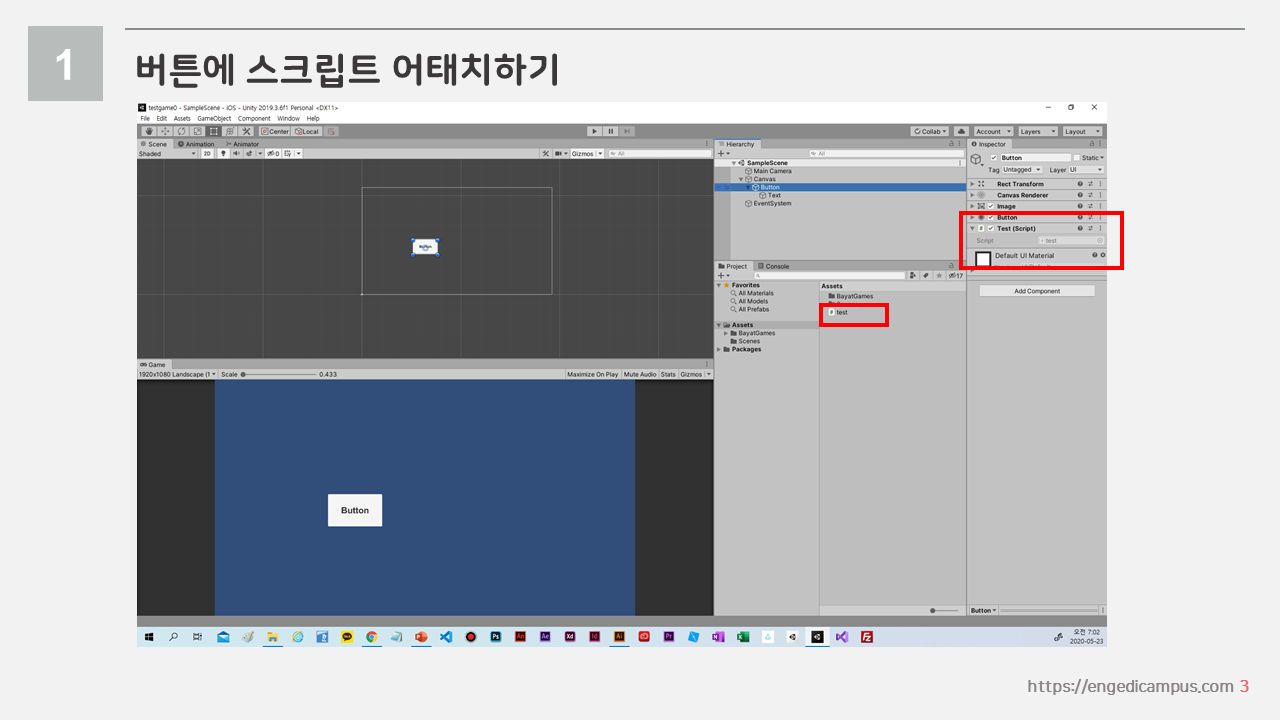Disable the Image component checkbox

991,206
